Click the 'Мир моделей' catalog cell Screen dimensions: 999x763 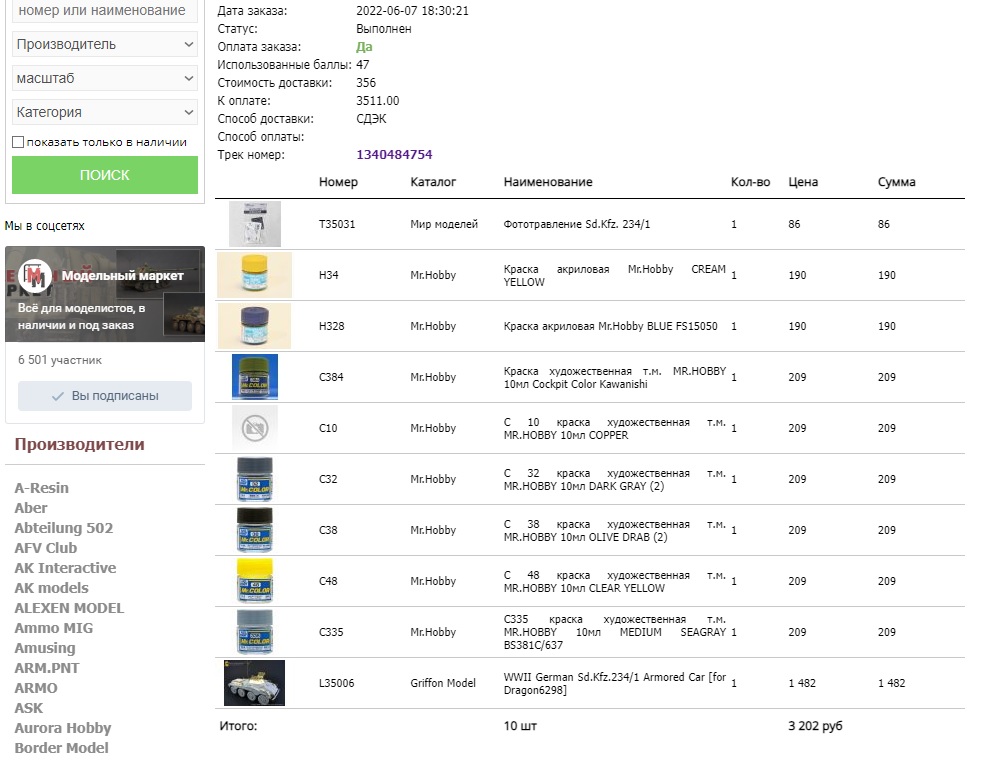pyautogui.click(x=443, y=224)
